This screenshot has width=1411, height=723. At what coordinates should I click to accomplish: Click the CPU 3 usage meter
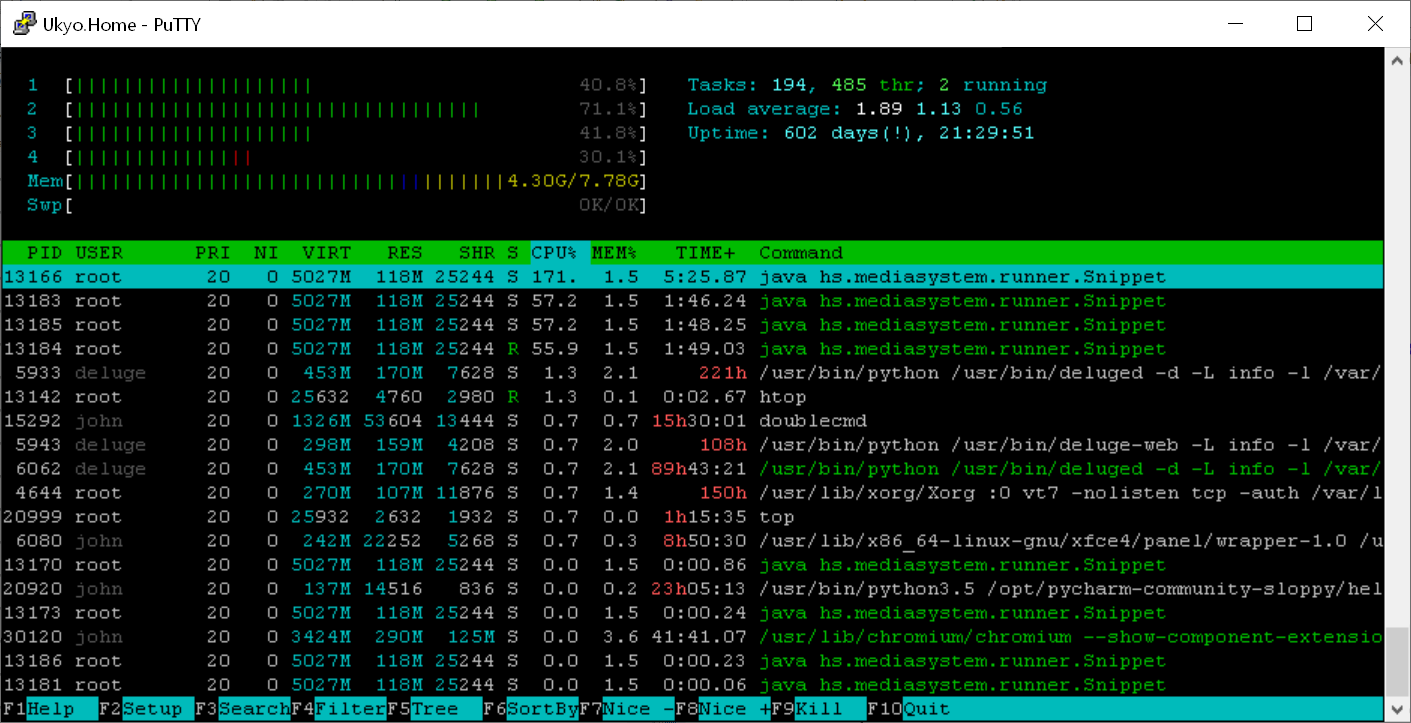[x=337, y=133]
